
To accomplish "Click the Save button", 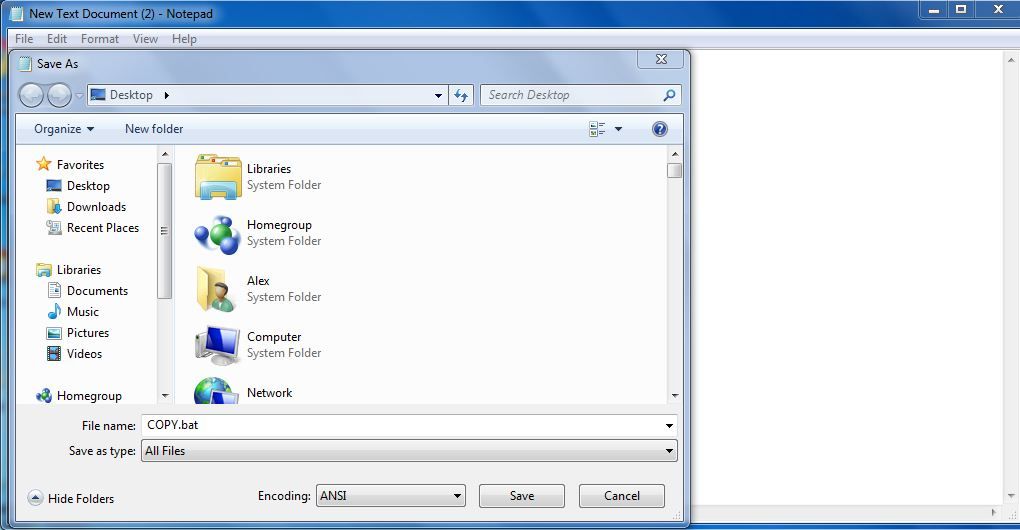I will pos(522,496).
